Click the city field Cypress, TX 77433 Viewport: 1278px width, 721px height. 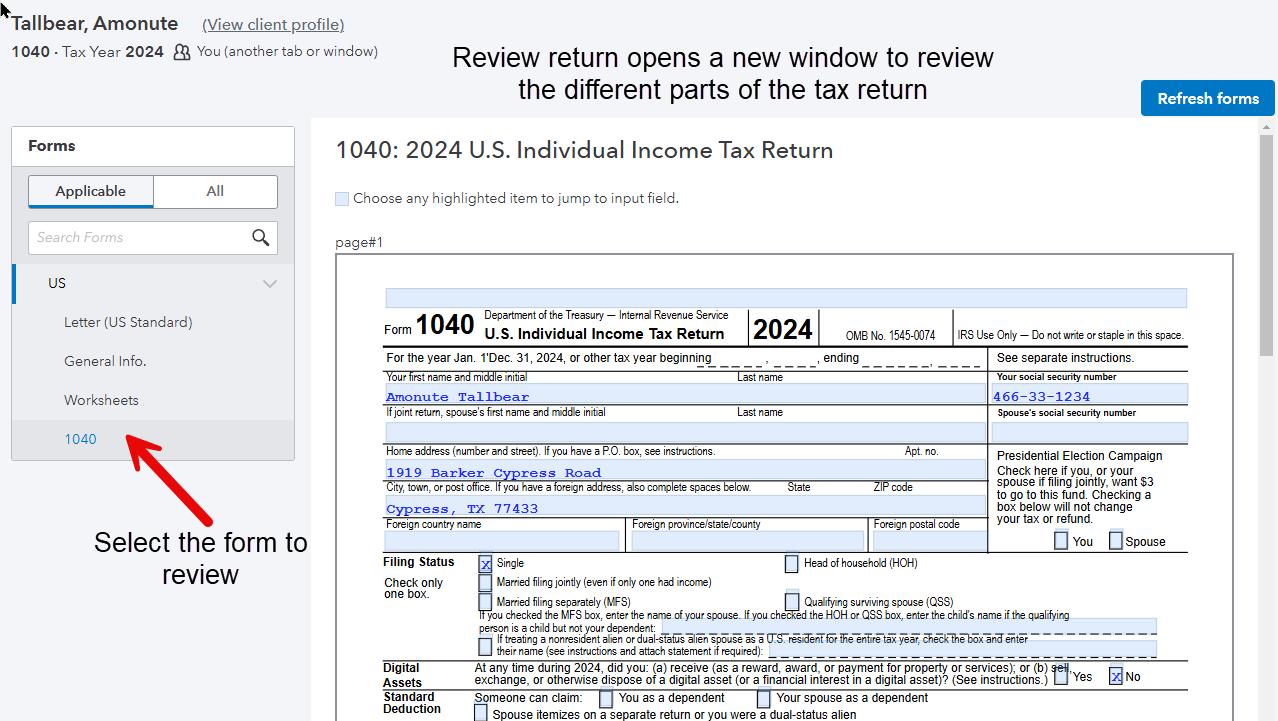coord(685,506)
